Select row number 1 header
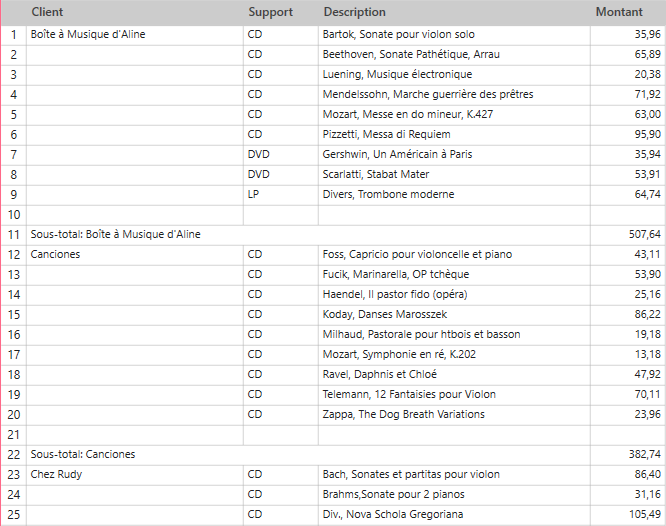The image size is (666, 526). (x=13, y=34)
